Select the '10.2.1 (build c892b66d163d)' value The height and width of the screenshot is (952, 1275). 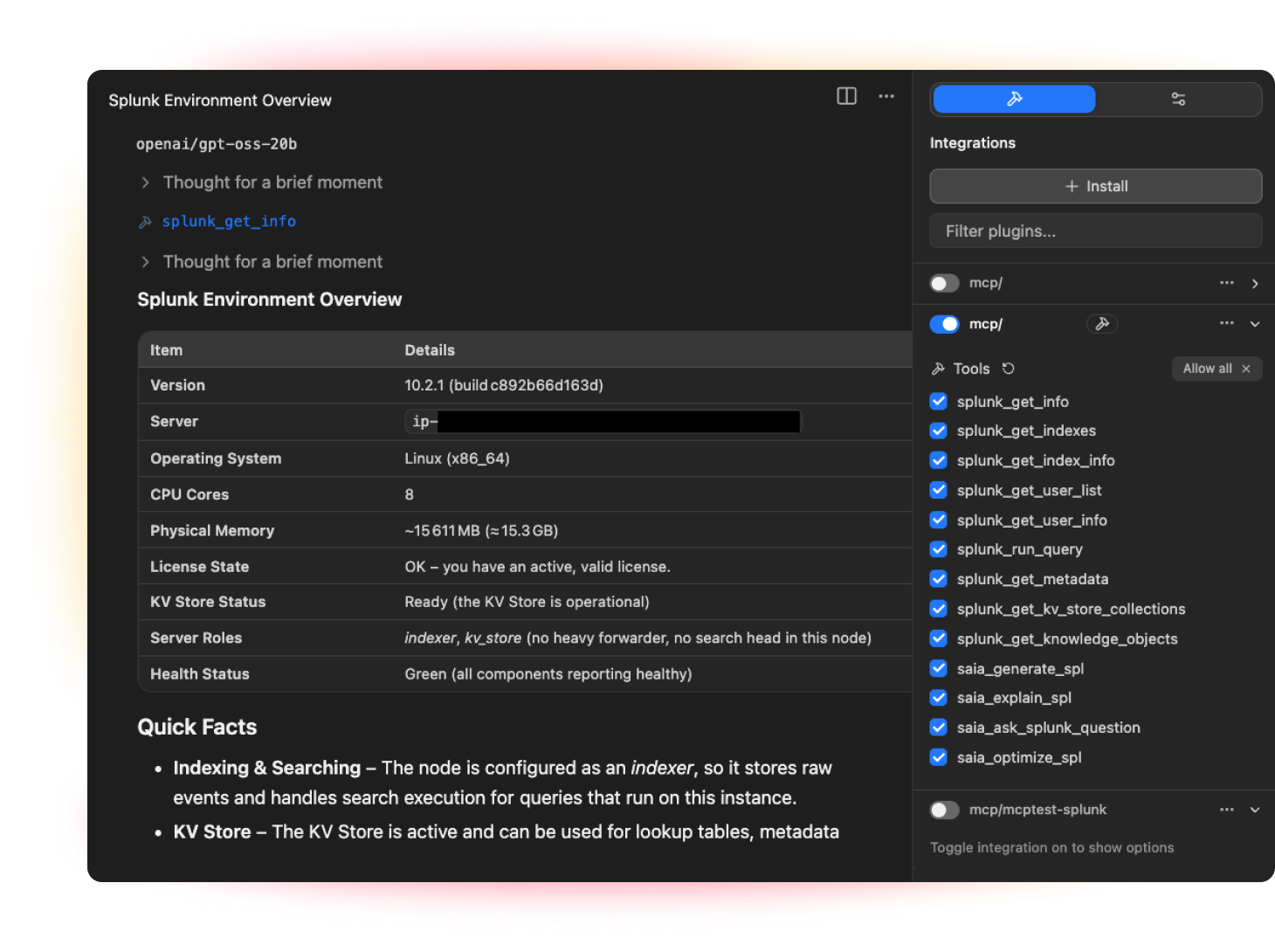504,385
